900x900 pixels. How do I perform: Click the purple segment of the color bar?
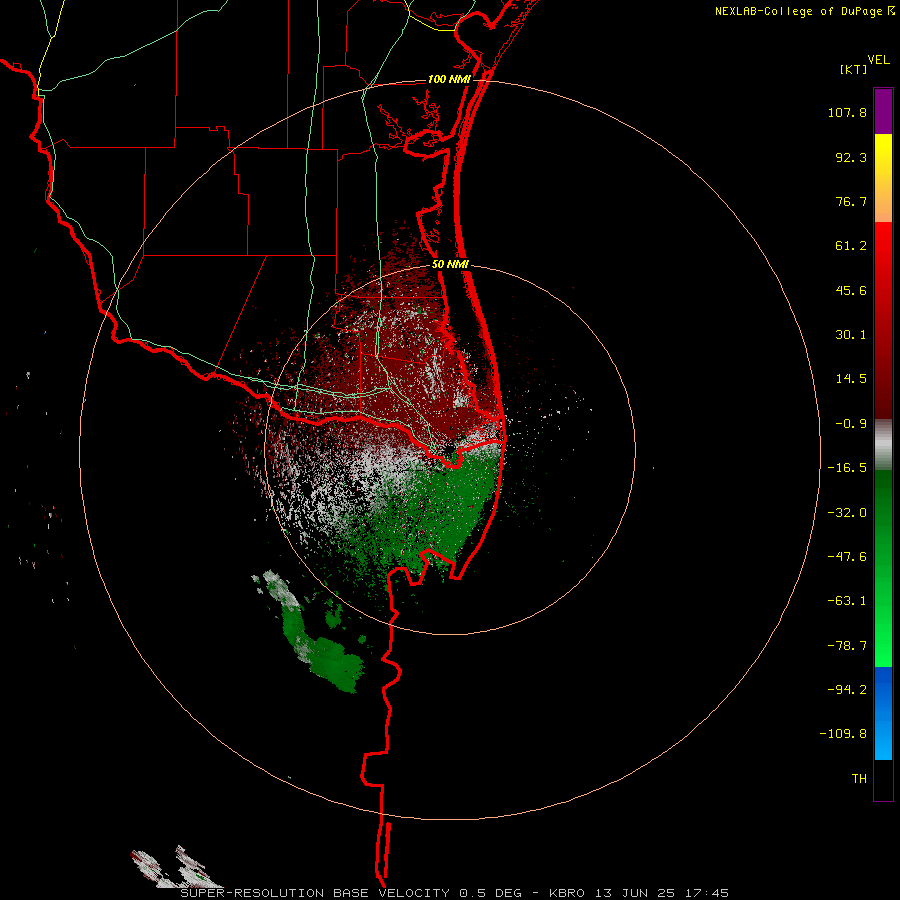tap(883, 111)
